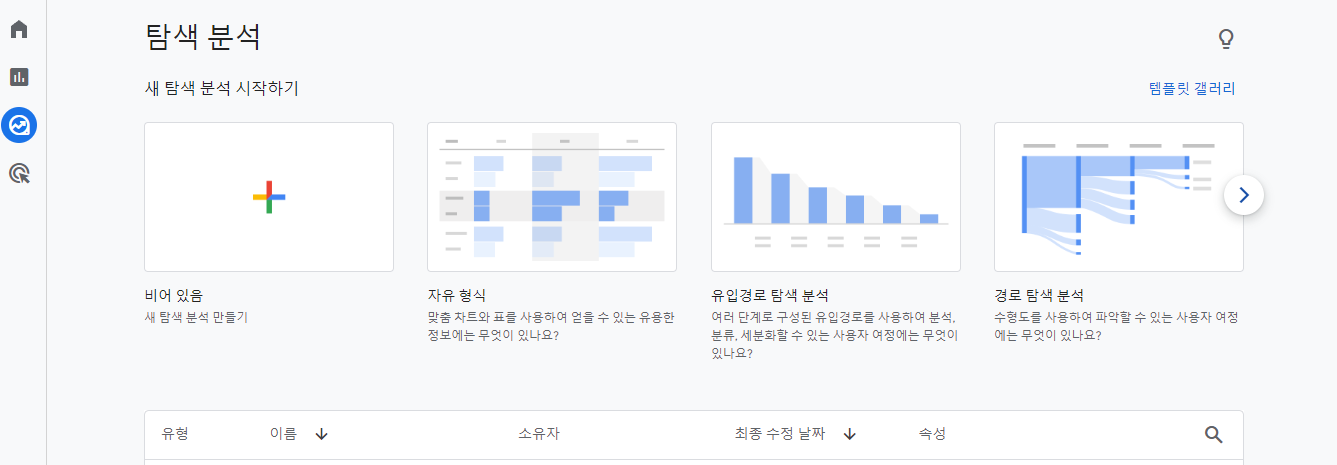
Task: Toggle the sort arrow next to 최종 수정 날짜
Action: point(849,434)
